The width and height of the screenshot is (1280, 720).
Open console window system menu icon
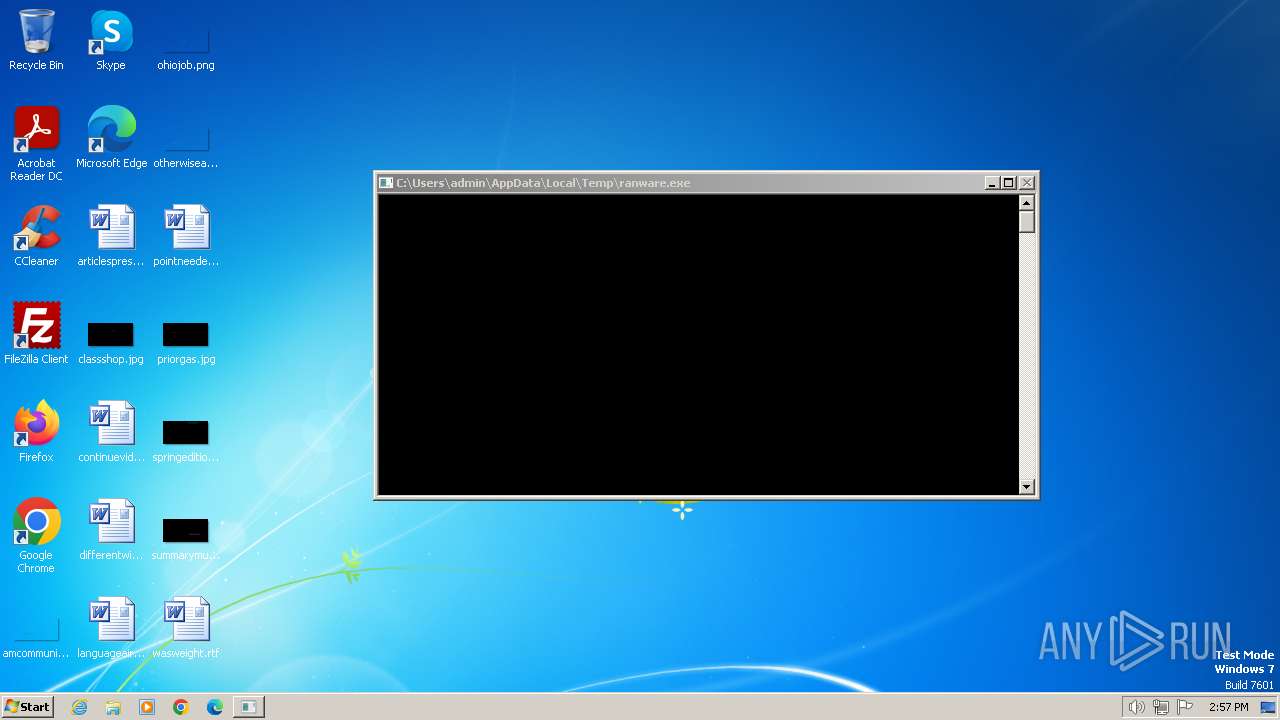(386, 183)
